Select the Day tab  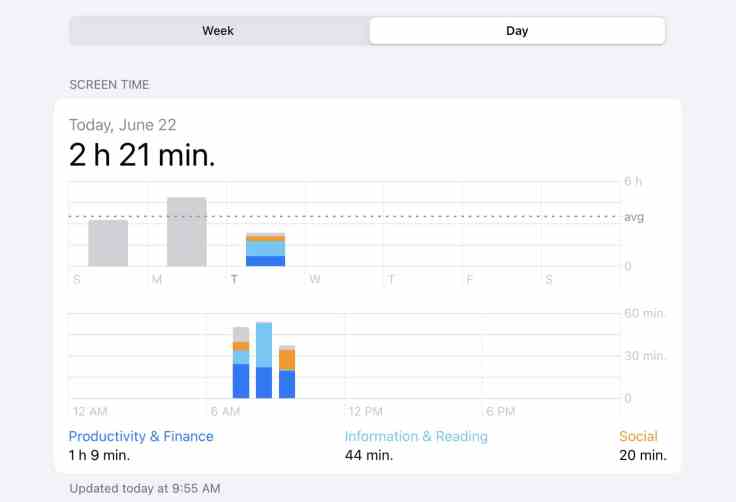point(517,31)
